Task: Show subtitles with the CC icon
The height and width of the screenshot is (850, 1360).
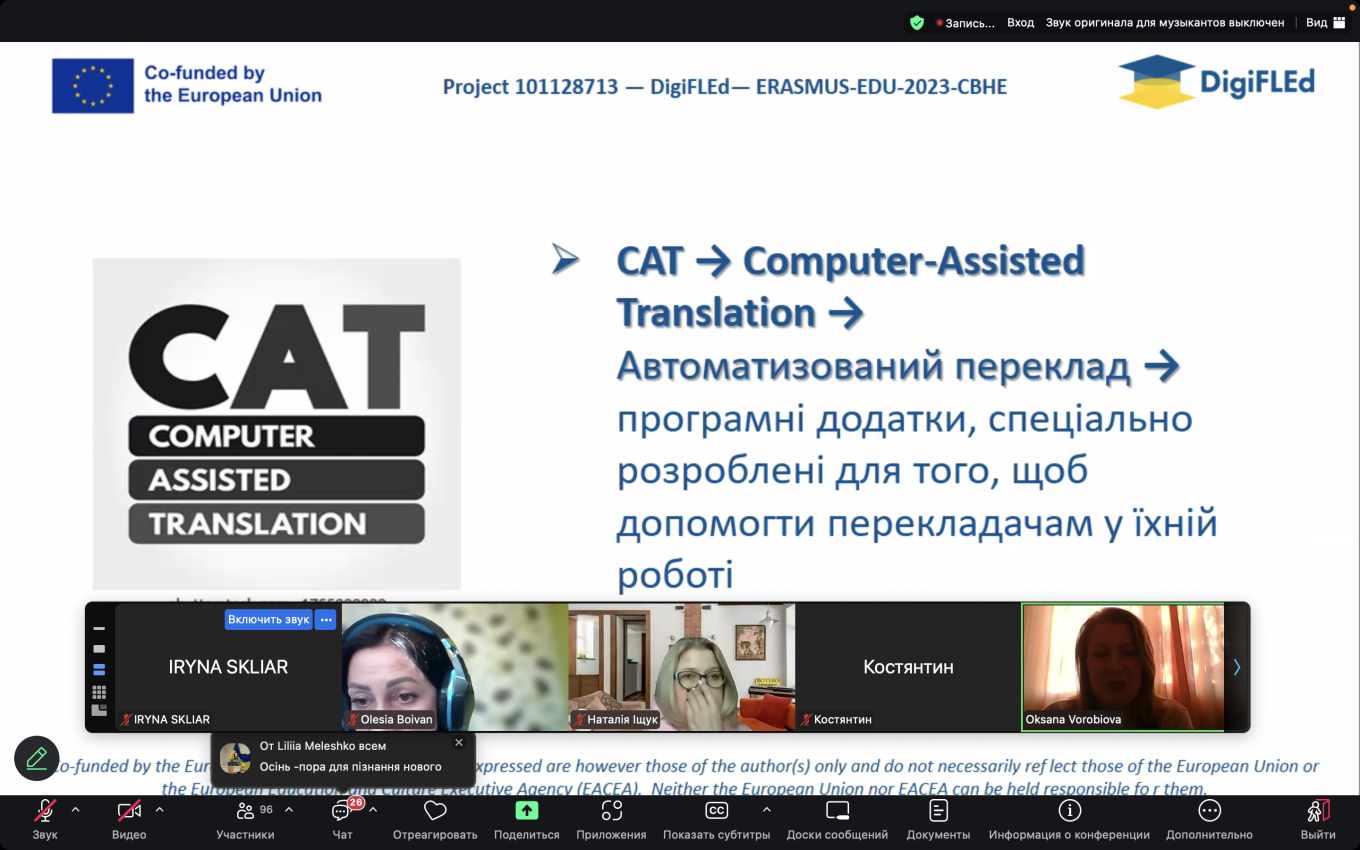Action: point(716,811)
